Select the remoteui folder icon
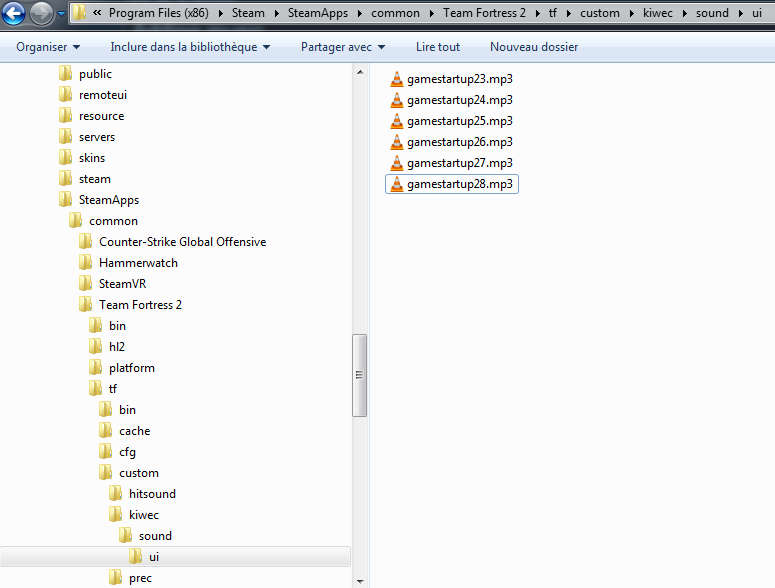This screenshot has width=775, height=588. (x=65, y=94)
